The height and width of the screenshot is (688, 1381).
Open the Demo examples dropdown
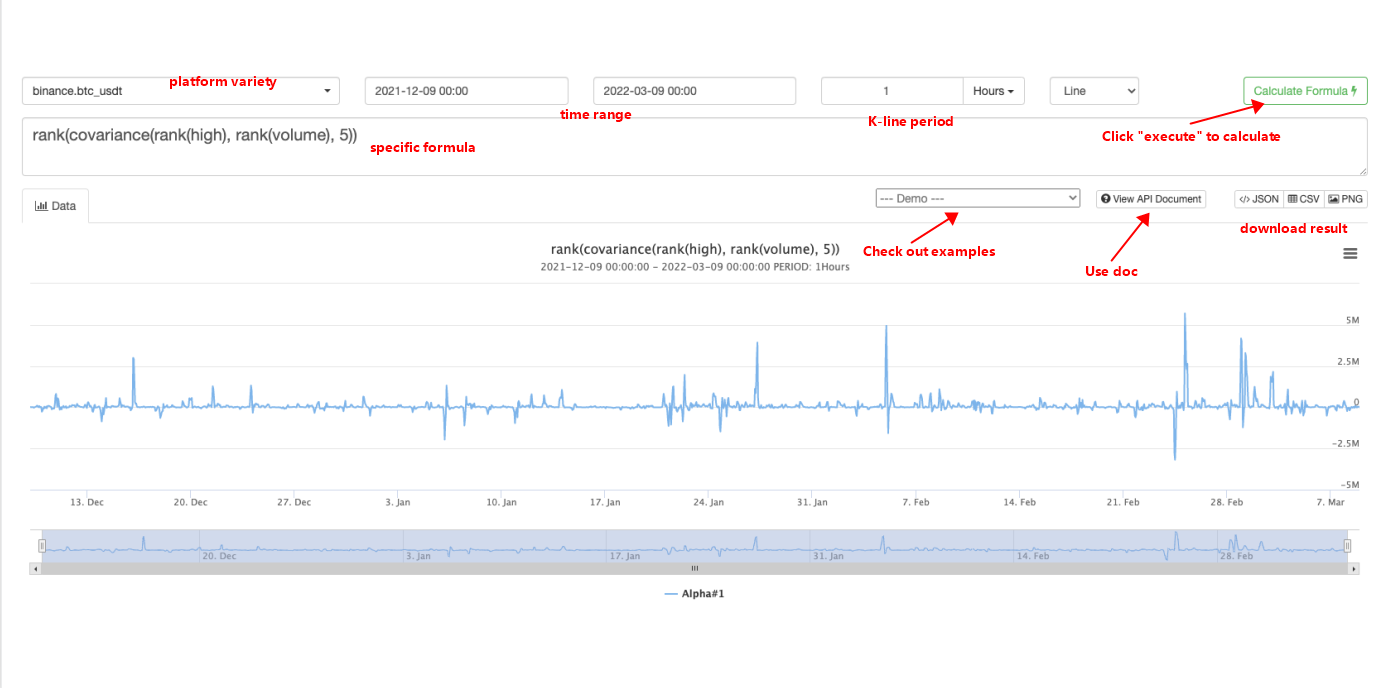click(978, 198)
